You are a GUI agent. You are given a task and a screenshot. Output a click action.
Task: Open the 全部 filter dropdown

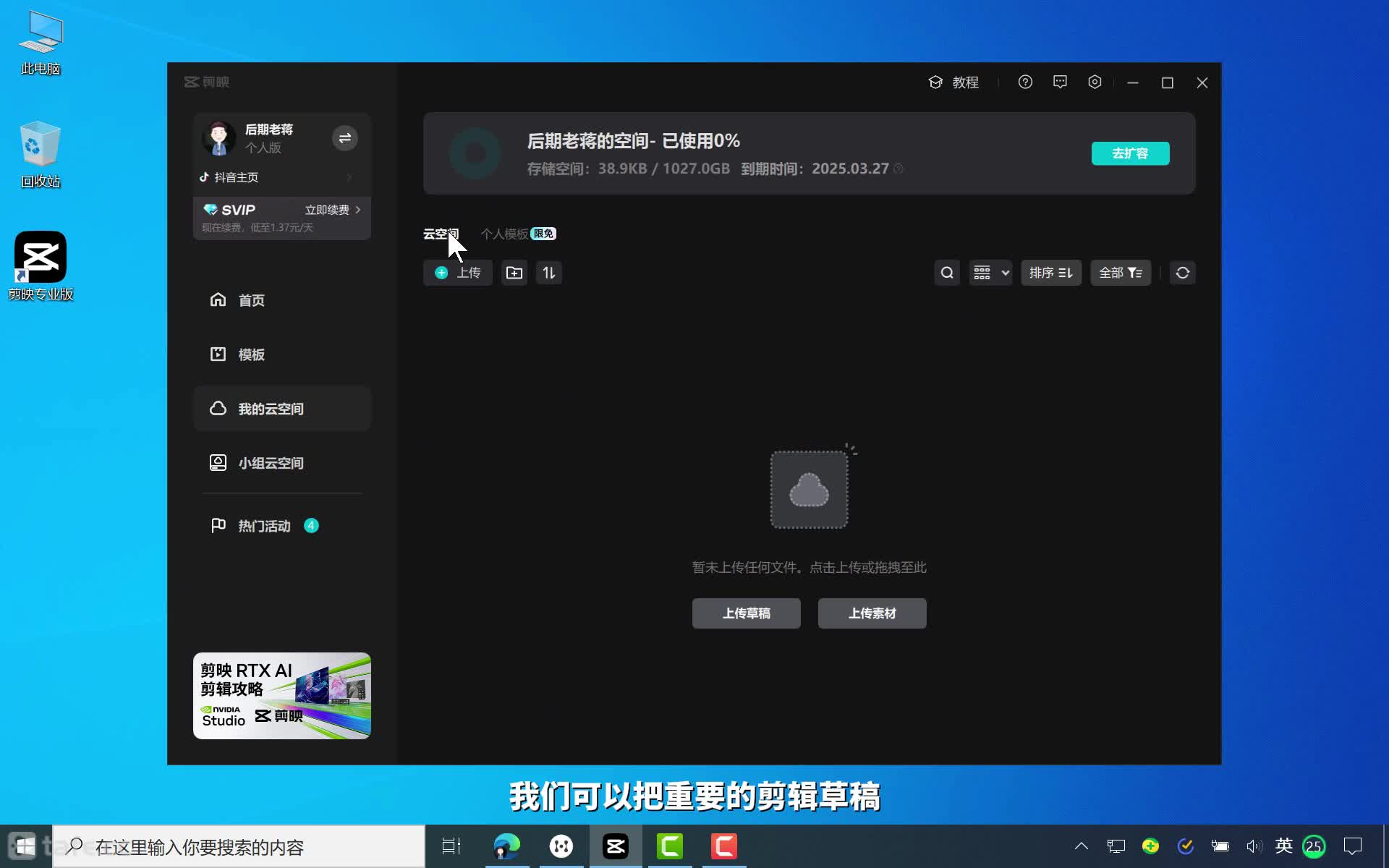click(x=1121, y=273)
